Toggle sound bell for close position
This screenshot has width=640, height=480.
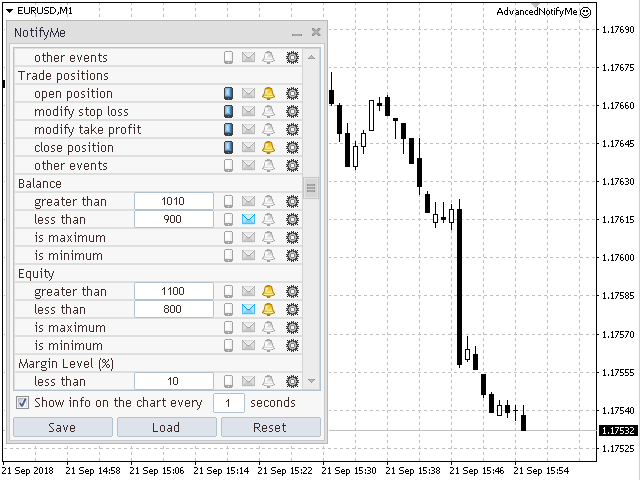click(x=268, y=147)
